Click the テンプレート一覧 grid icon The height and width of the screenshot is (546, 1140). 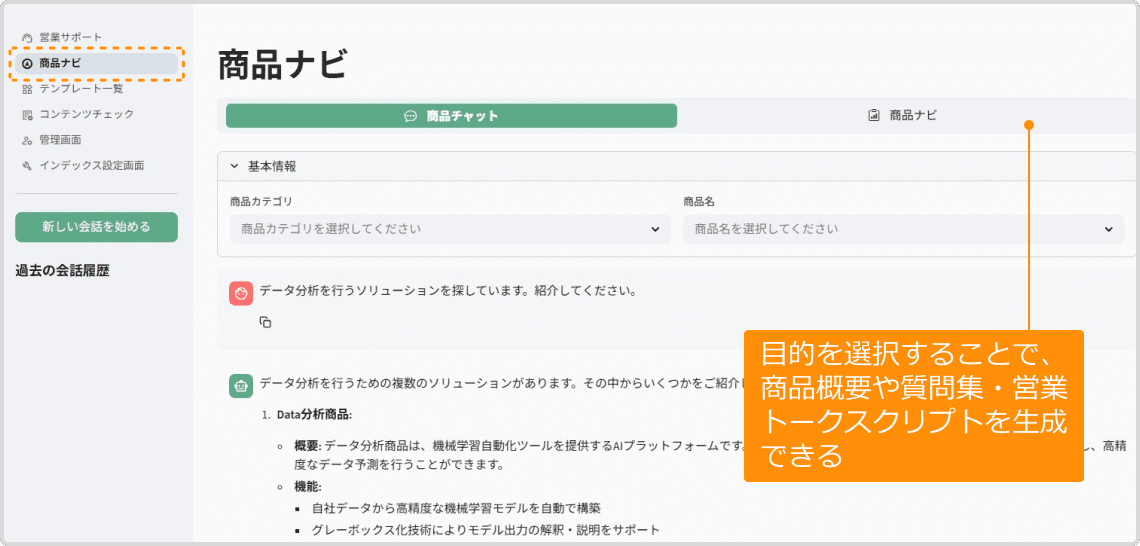[28, 89]
